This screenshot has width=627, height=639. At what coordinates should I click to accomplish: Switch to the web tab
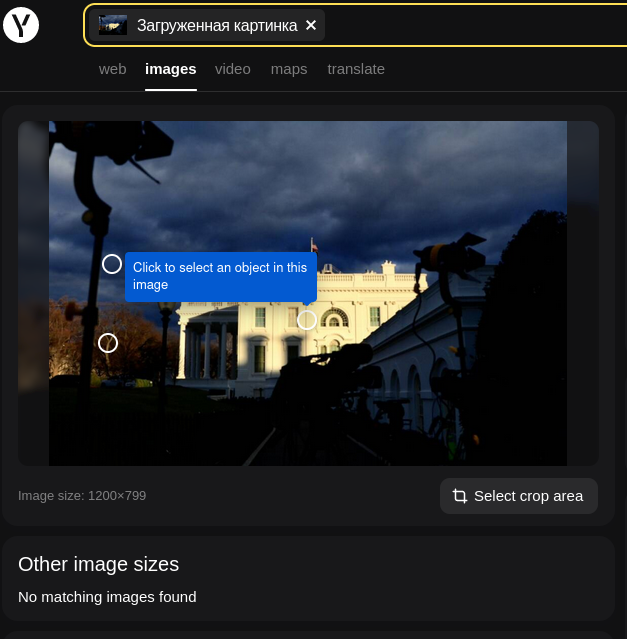click(x=112, y=69)
